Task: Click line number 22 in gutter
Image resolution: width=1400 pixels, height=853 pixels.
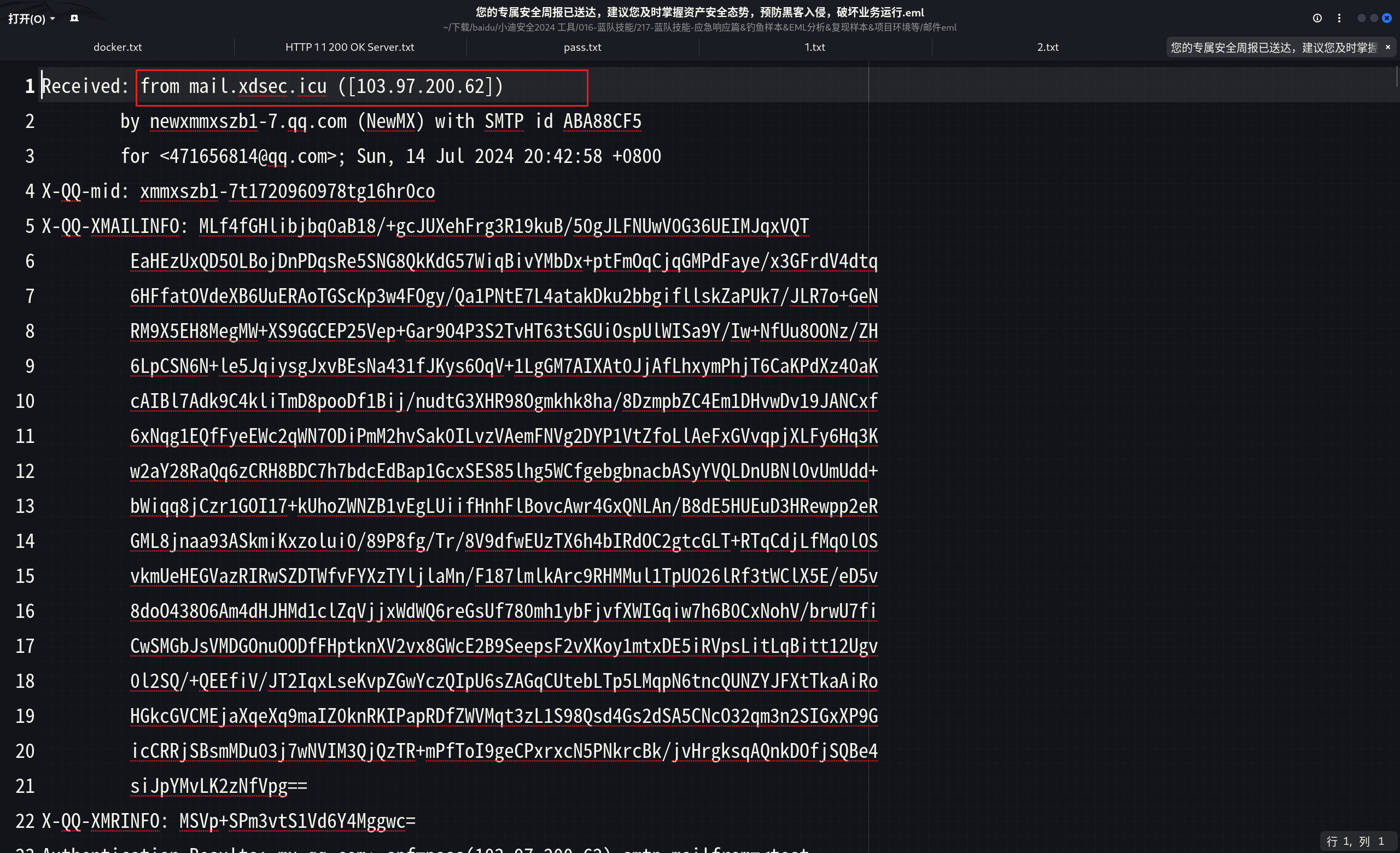Action: click(x=25, y=821)
